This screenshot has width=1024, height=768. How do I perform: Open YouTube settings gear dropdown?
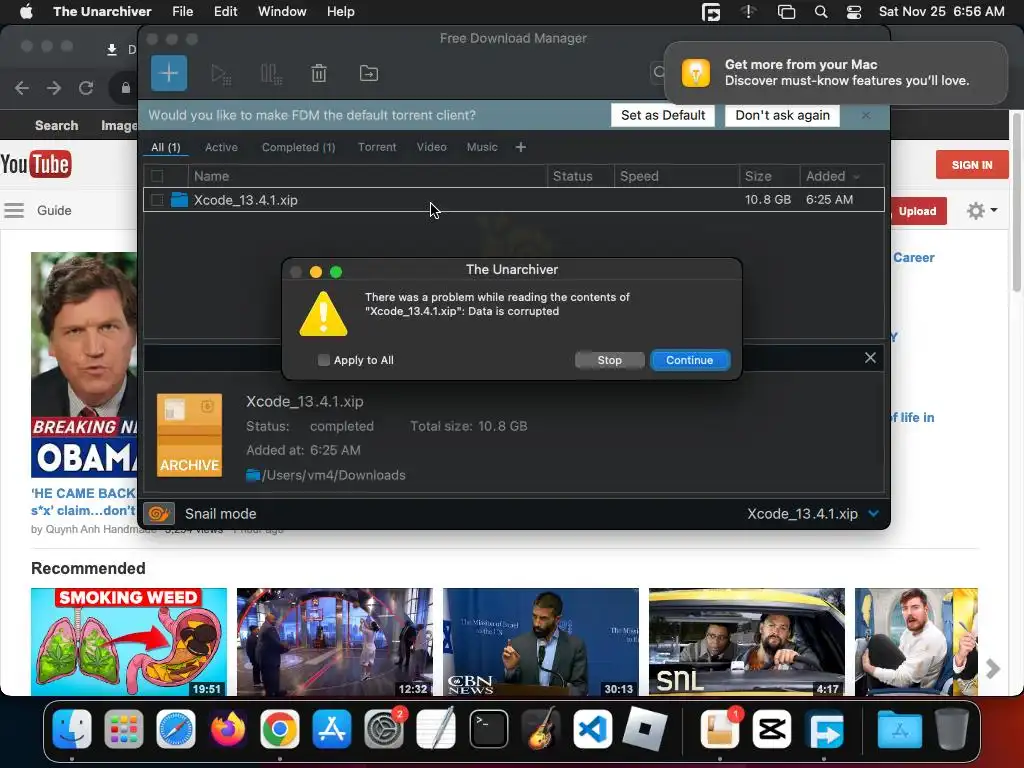pos(982,210)
